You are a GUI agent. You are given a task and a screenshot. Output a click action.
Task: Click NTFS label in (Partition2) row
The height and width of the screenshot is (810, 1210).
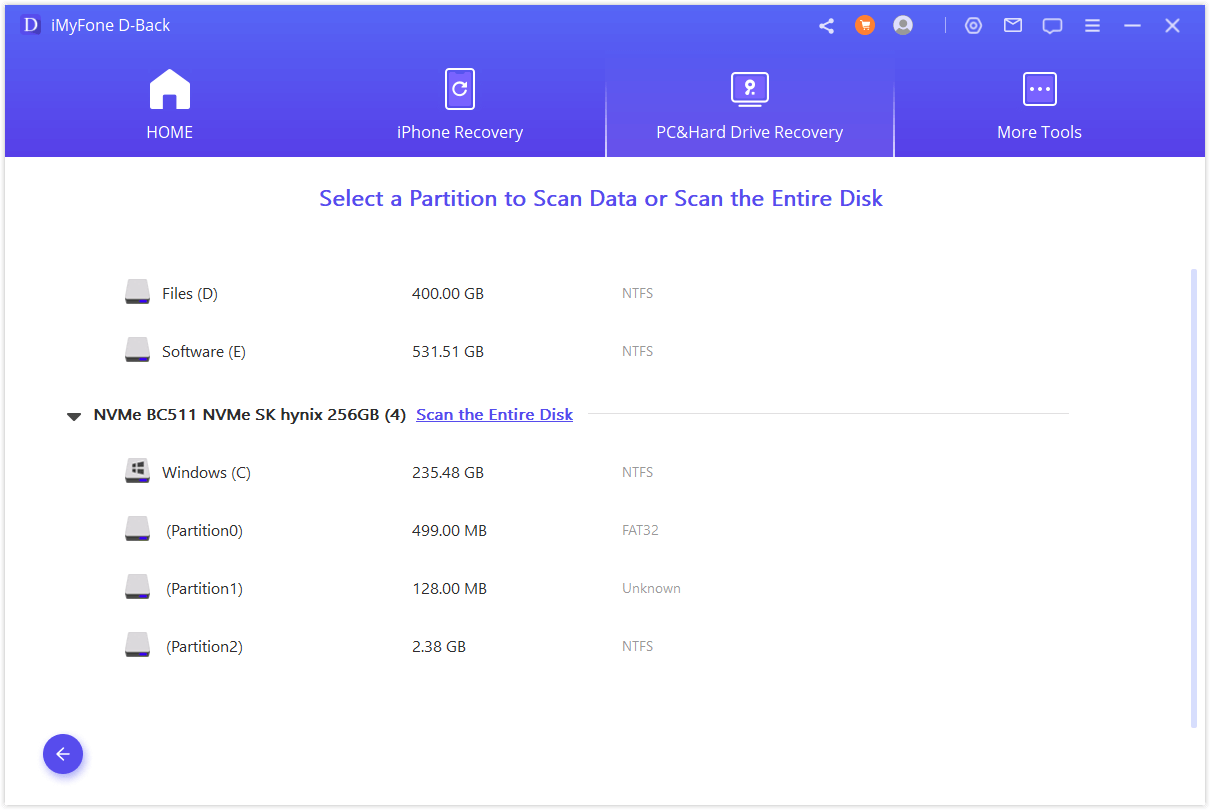(637, 646)
